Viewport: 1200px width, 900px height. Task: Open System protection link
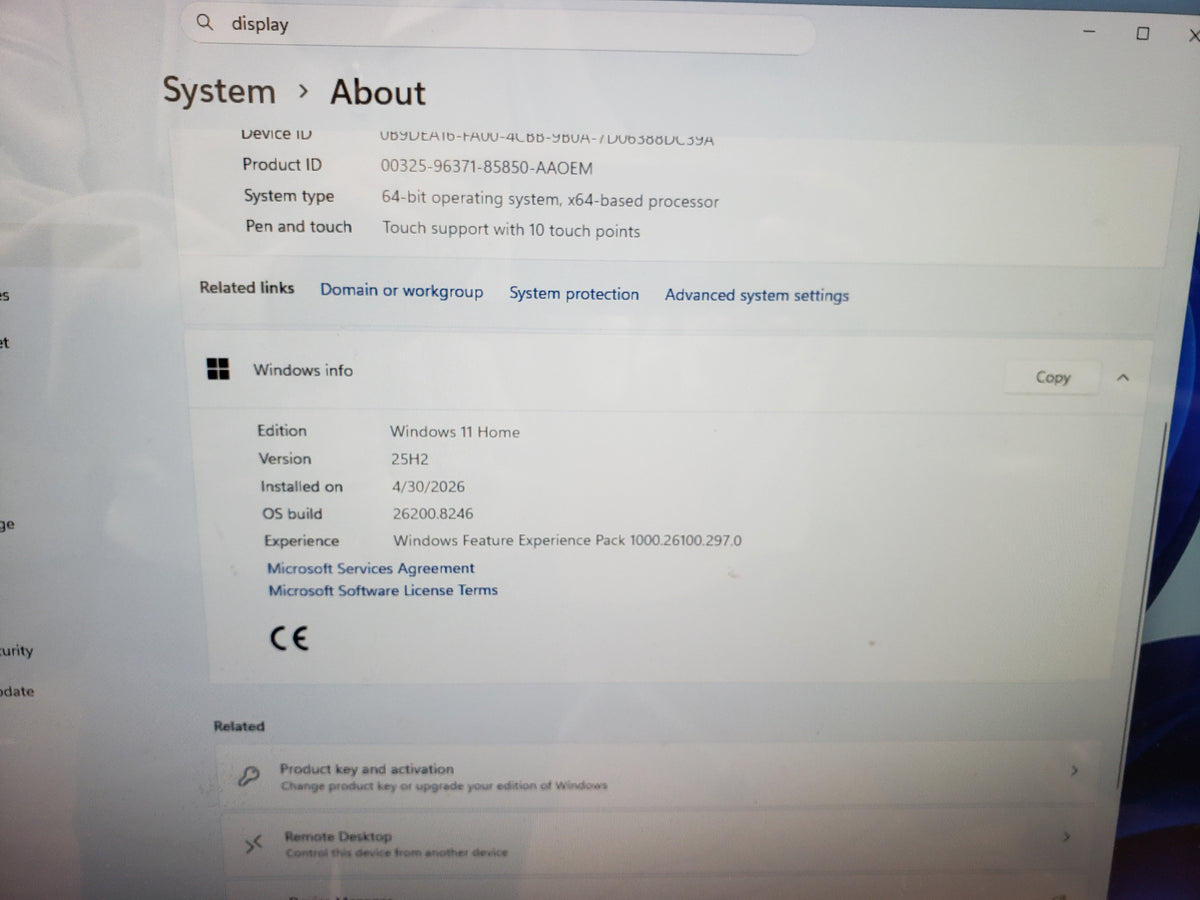tap(574, 294)
